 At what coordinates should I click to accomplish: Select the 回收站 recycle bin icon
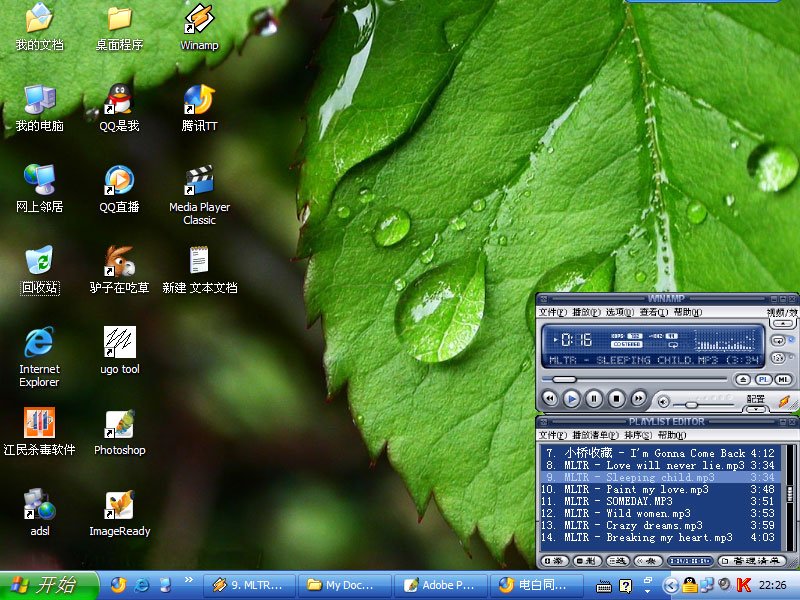point(39,262)
